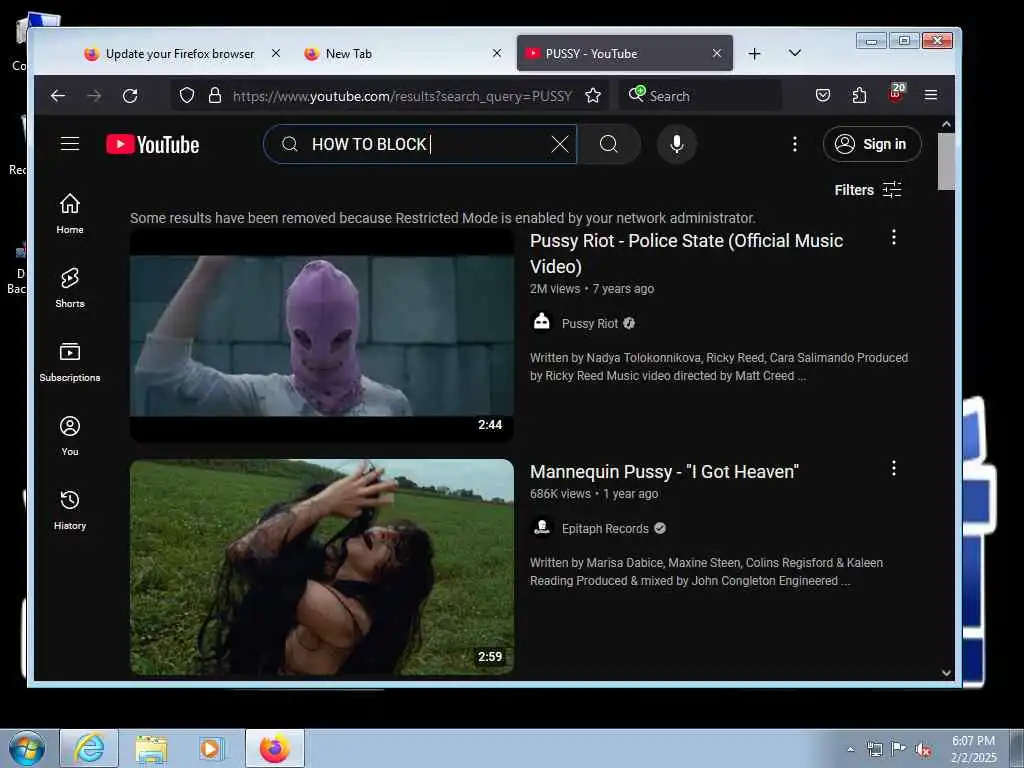Click the Sign in button
The width and height of the screenshot is (1024, 768).
point(872,144)
